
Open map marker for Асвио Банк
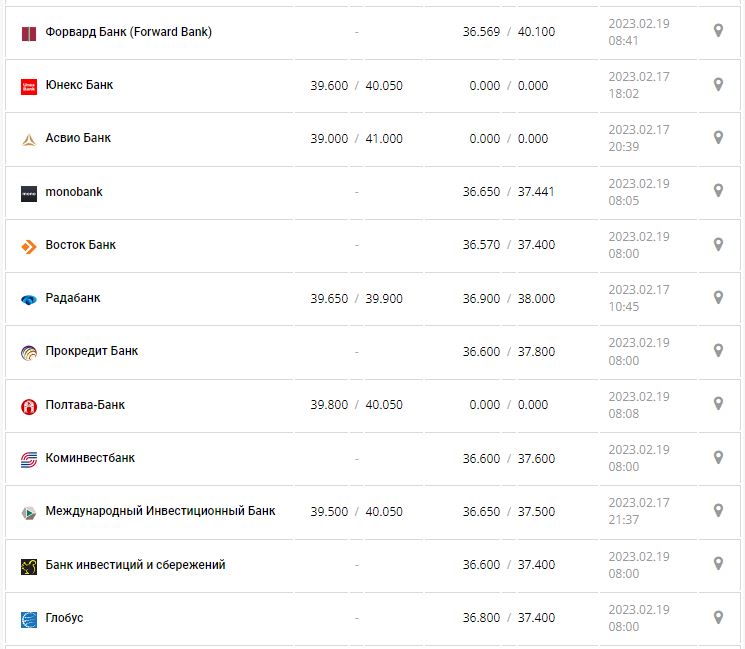tap(718, 137)
